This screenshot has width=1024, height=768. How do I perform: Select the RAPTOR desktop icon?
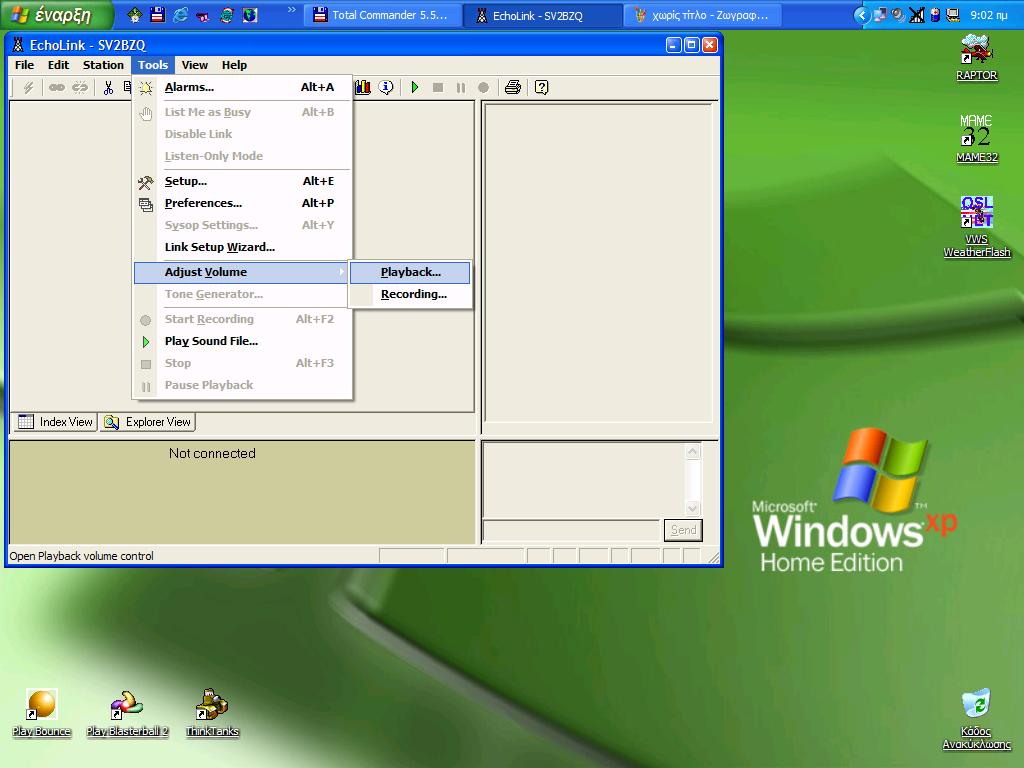click(x=976, y=58)
